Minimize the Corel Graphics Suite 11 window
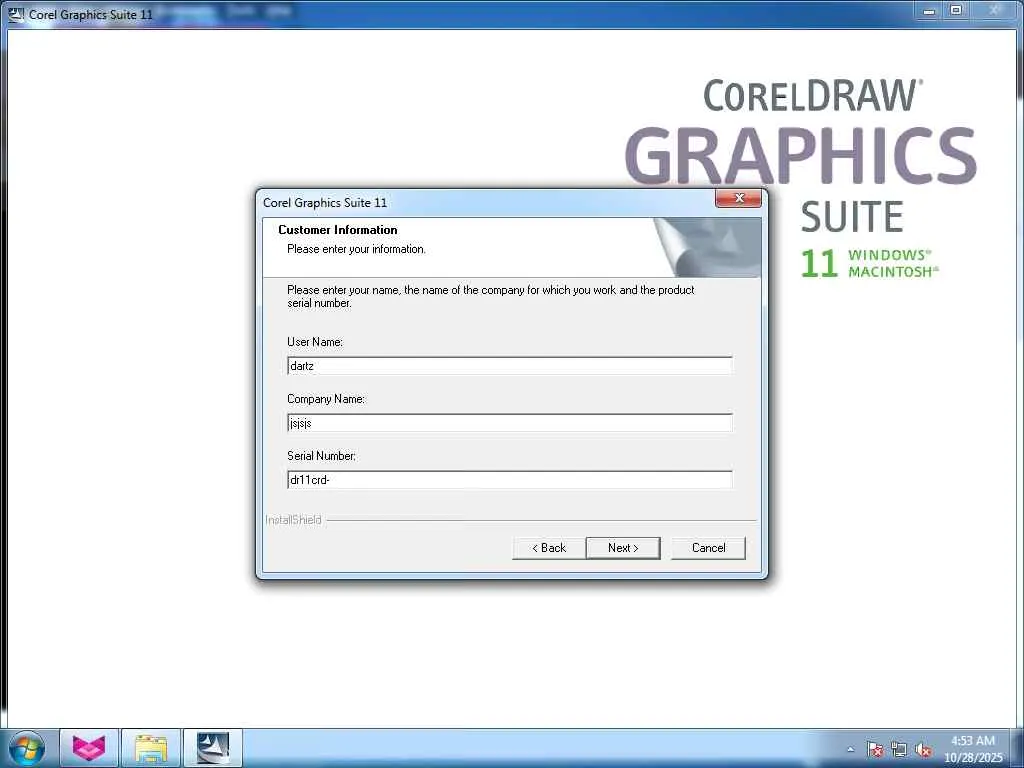Viewport: 1024px width, 768px height. click(x=929, y=11)
